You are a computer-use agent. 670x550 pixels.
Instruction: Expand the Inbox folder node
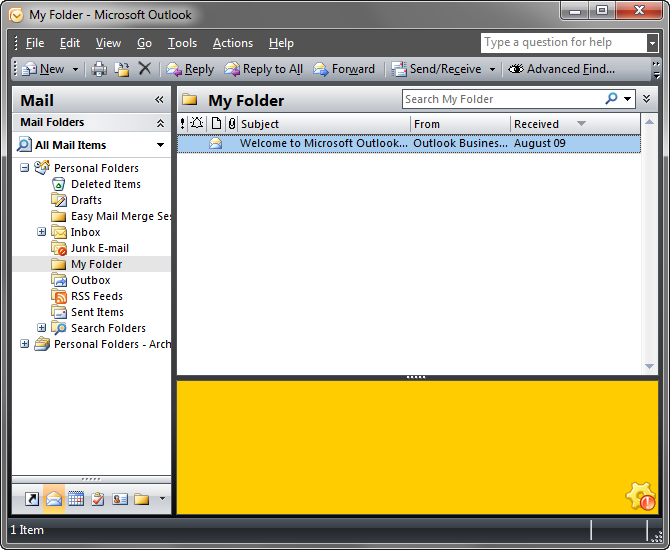point(42,232)
